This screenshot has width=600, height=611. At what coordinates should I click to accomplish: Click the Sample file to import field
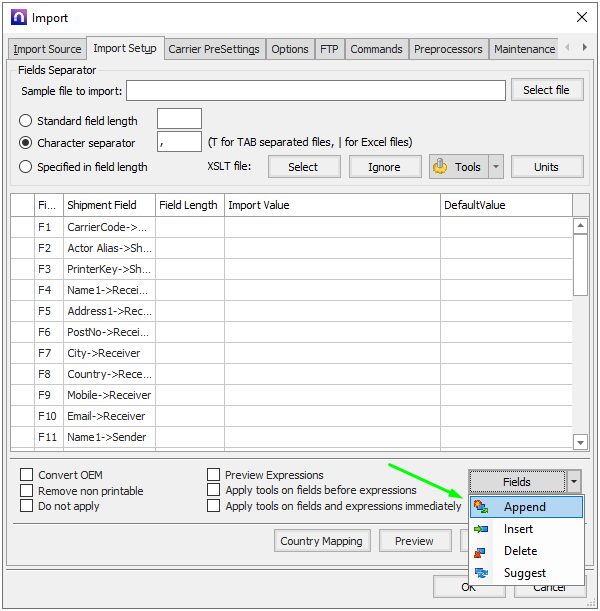[x=315, y=91]
